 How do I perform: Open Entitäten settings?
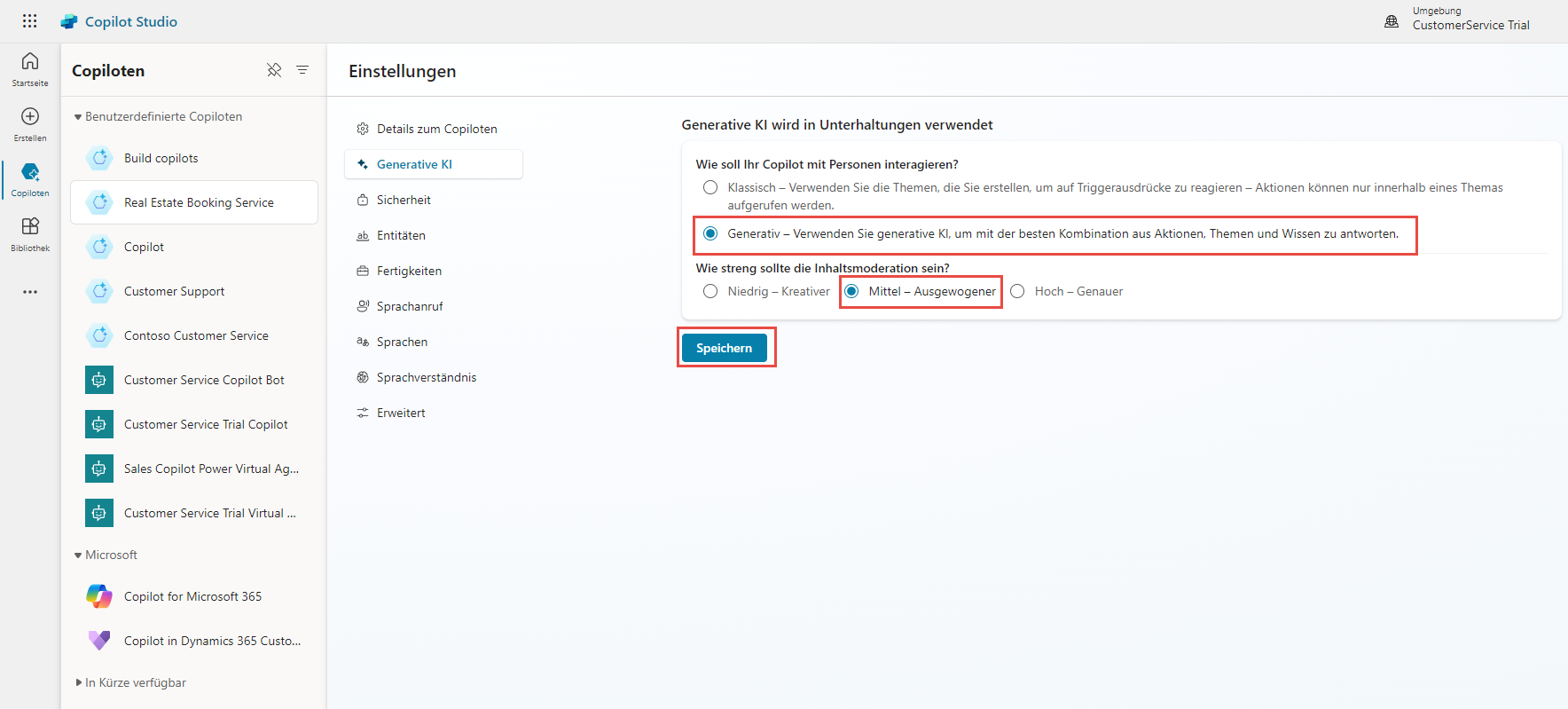tap(434, 235)
